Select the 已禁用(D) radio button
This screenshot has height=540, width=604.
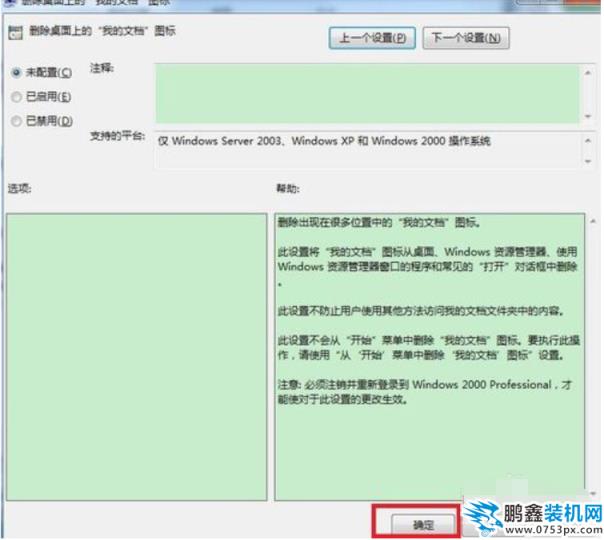point(17,121)
